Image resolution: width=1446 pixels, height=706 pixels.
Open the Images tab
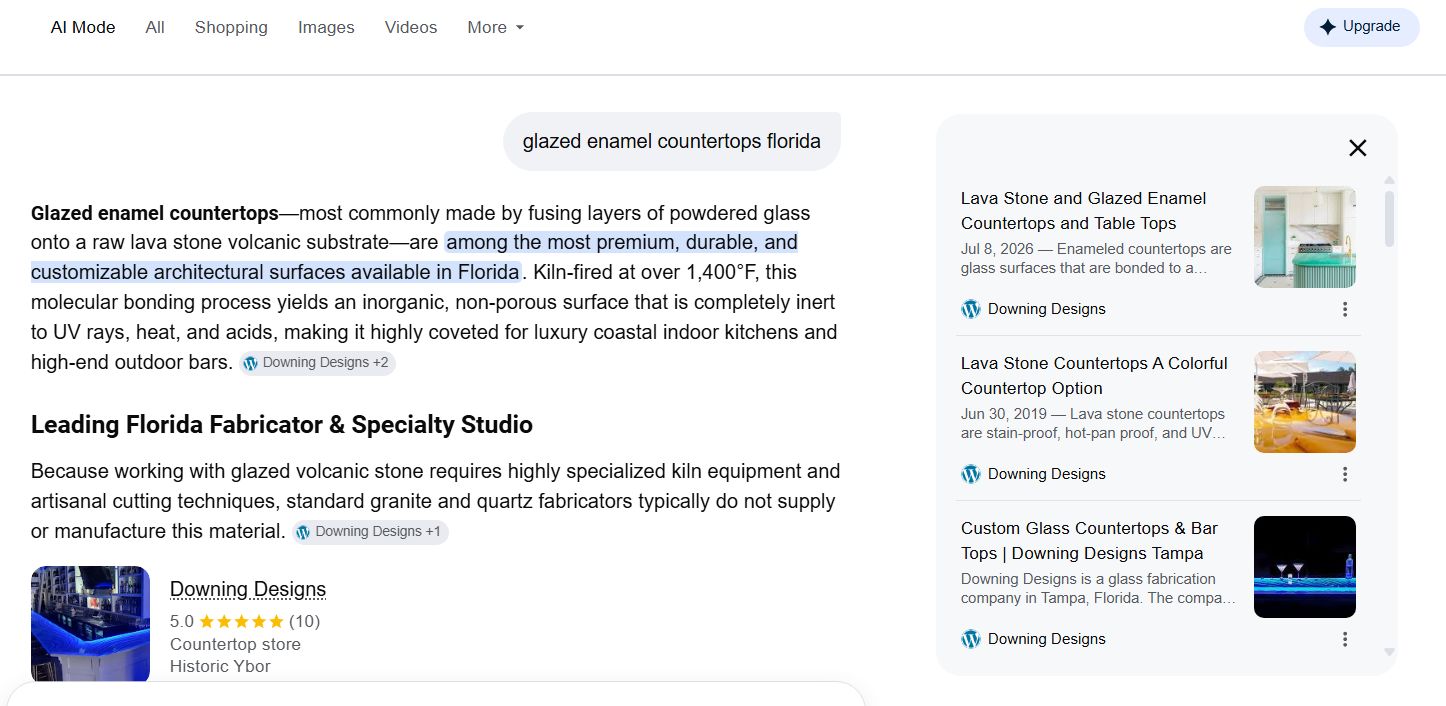click(326, 28)
